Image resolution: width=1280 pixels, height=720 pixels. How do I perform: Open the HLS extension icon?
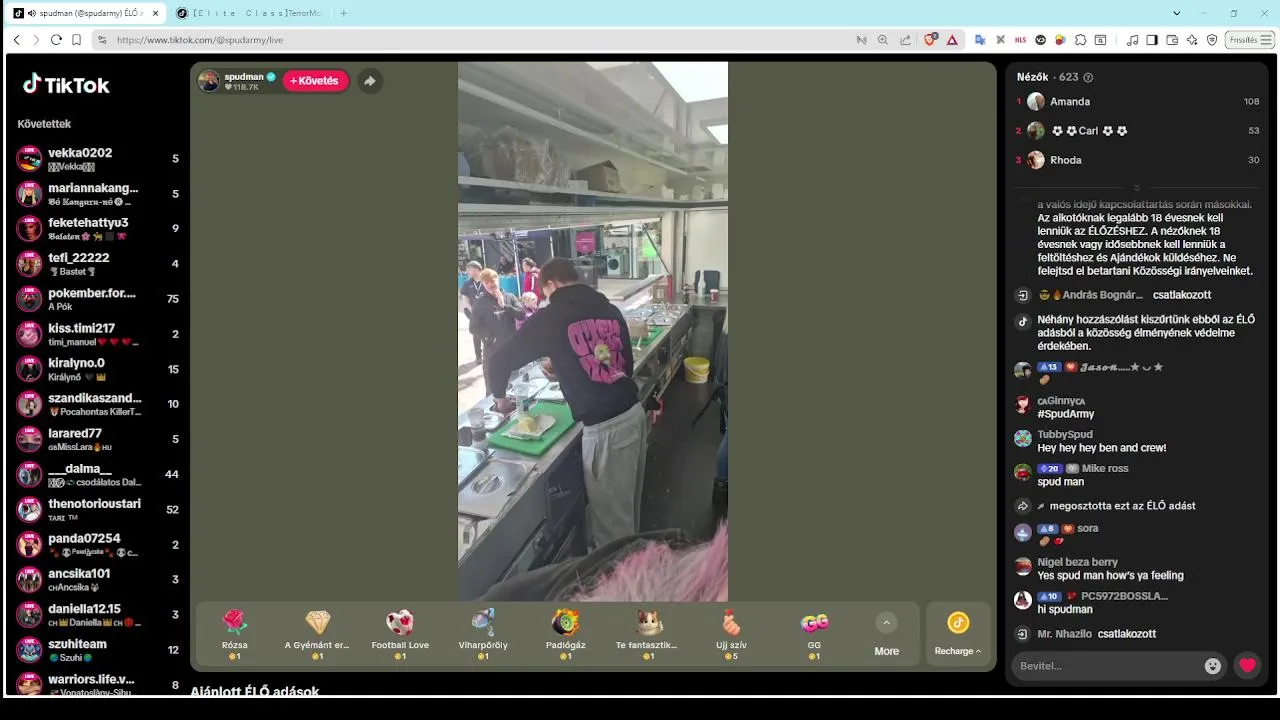pos(1021,40)
